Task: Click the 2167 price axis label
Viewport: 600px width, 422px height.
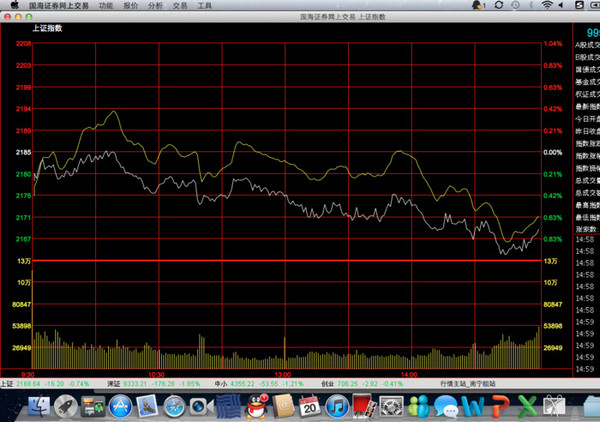Action: [23, 239]
